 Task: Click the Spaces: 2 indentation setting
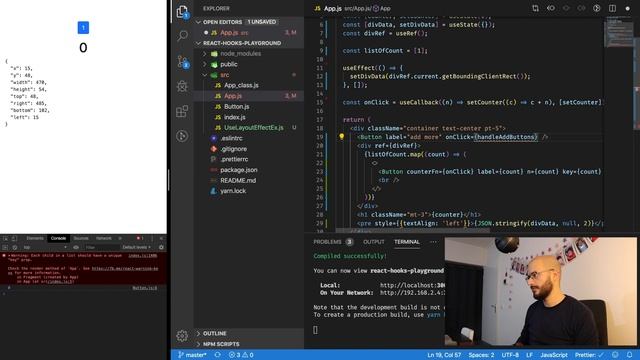point(481,355)
